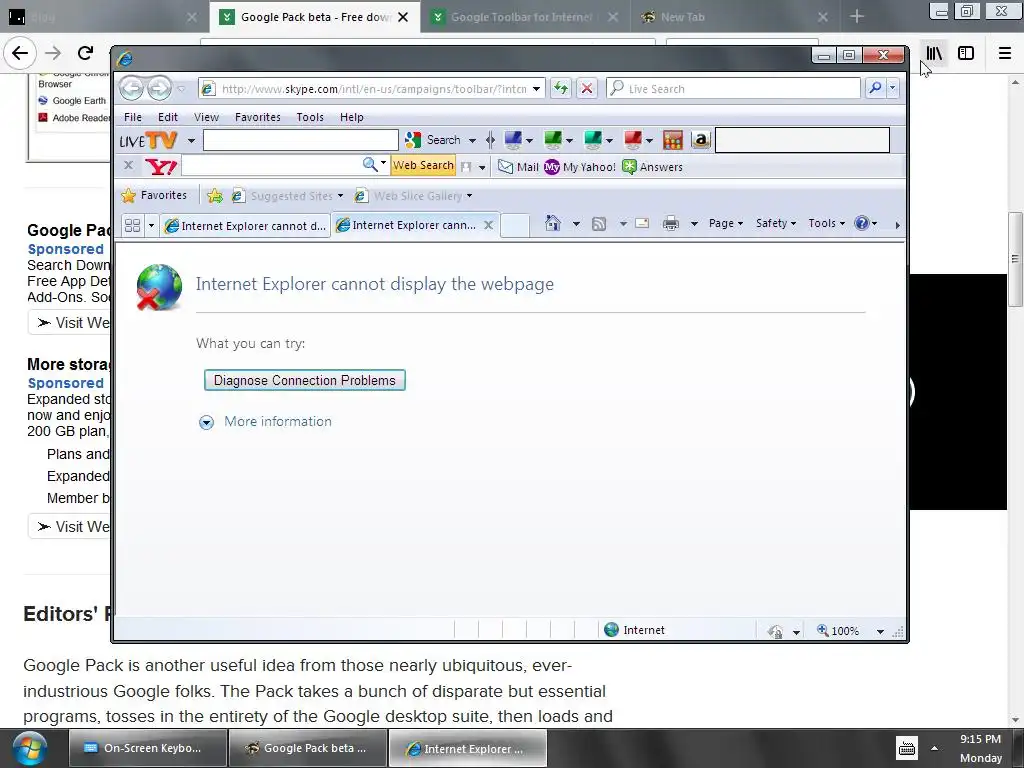Image resolution: width=1024 pixels, height=768 pixels.
Task: Expand Web Slice Gallery dropdown
Action: coord(469,196)
